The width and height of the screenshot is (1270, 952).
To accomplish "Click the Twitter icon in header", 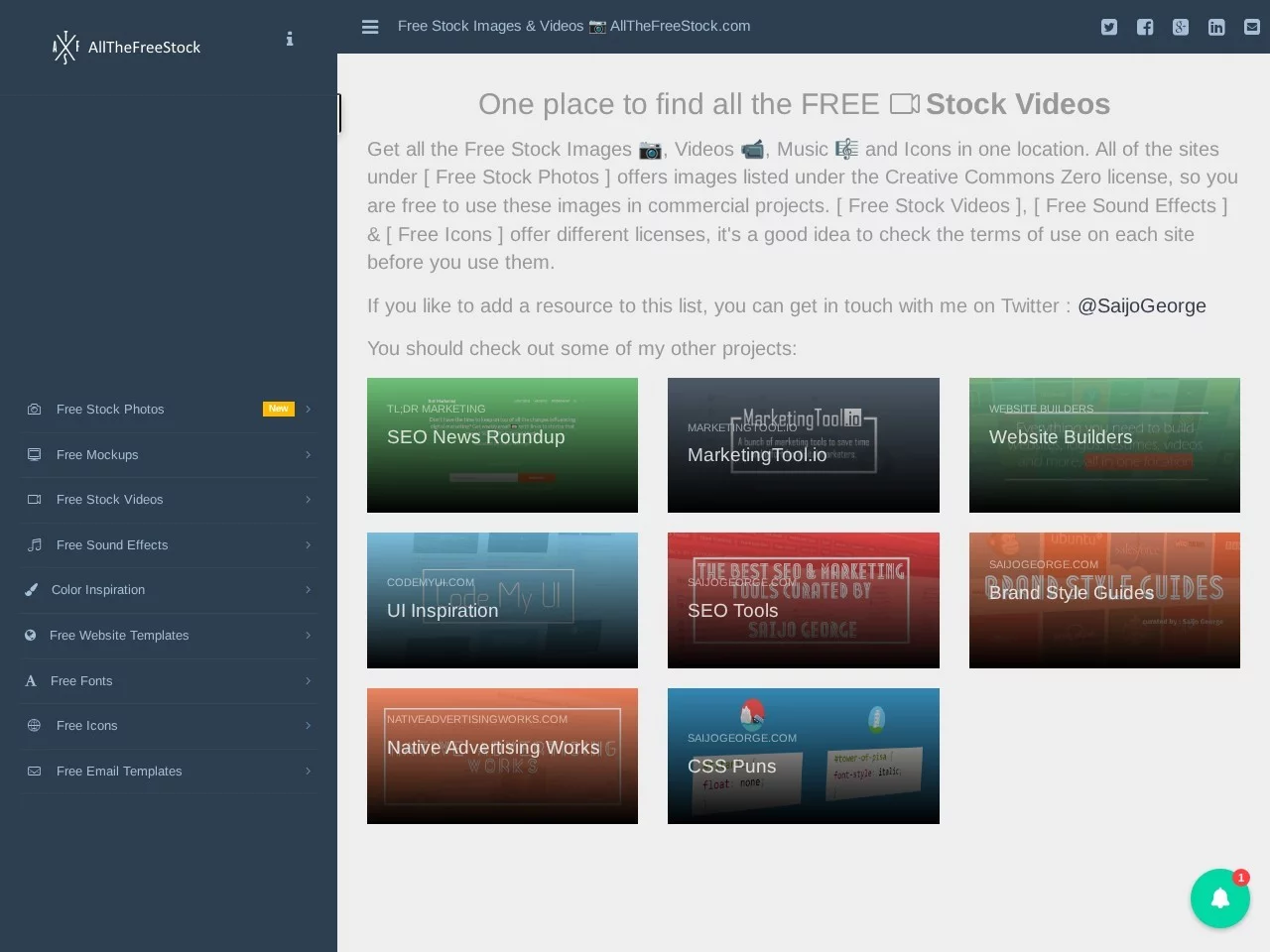I will tap(1109, 27).
